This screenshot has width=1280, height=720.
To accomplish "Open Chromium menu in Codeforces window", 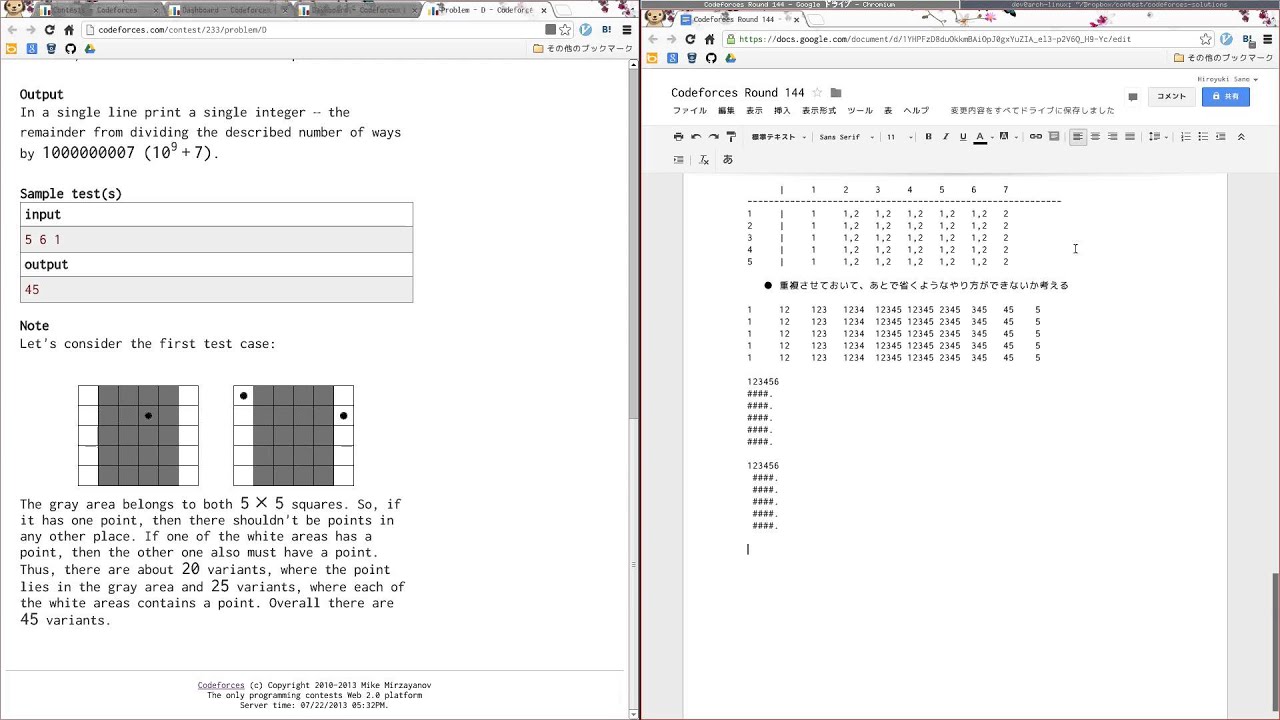I will click(627, 30).
